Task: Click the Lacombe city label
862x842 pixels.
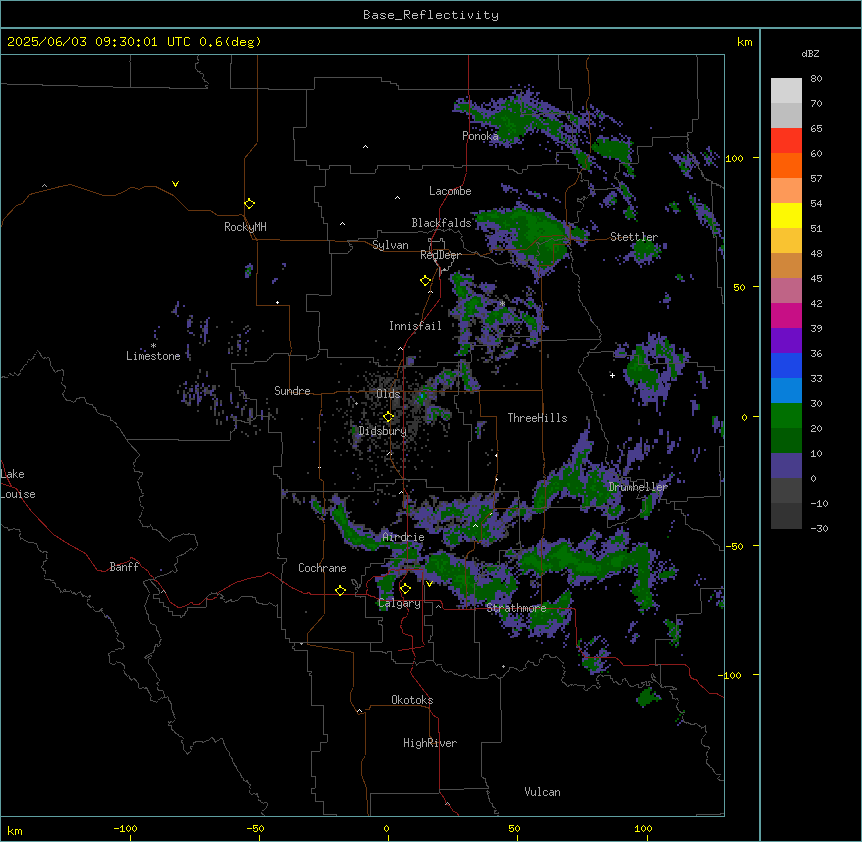Action: [450, 191]
